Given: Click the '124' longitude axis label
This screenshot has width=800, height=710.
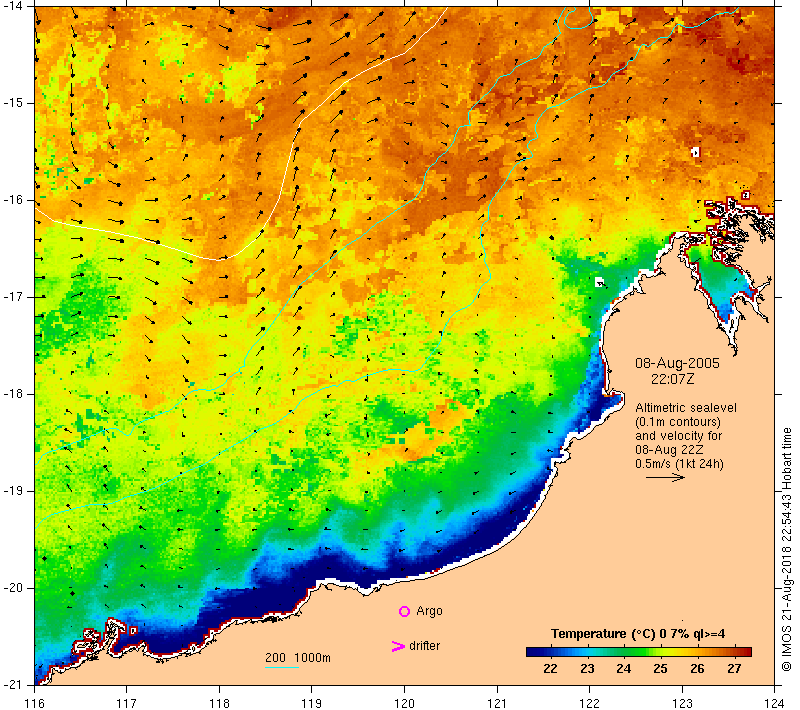Looking at the screenshot, I should [x=774, y=703].
